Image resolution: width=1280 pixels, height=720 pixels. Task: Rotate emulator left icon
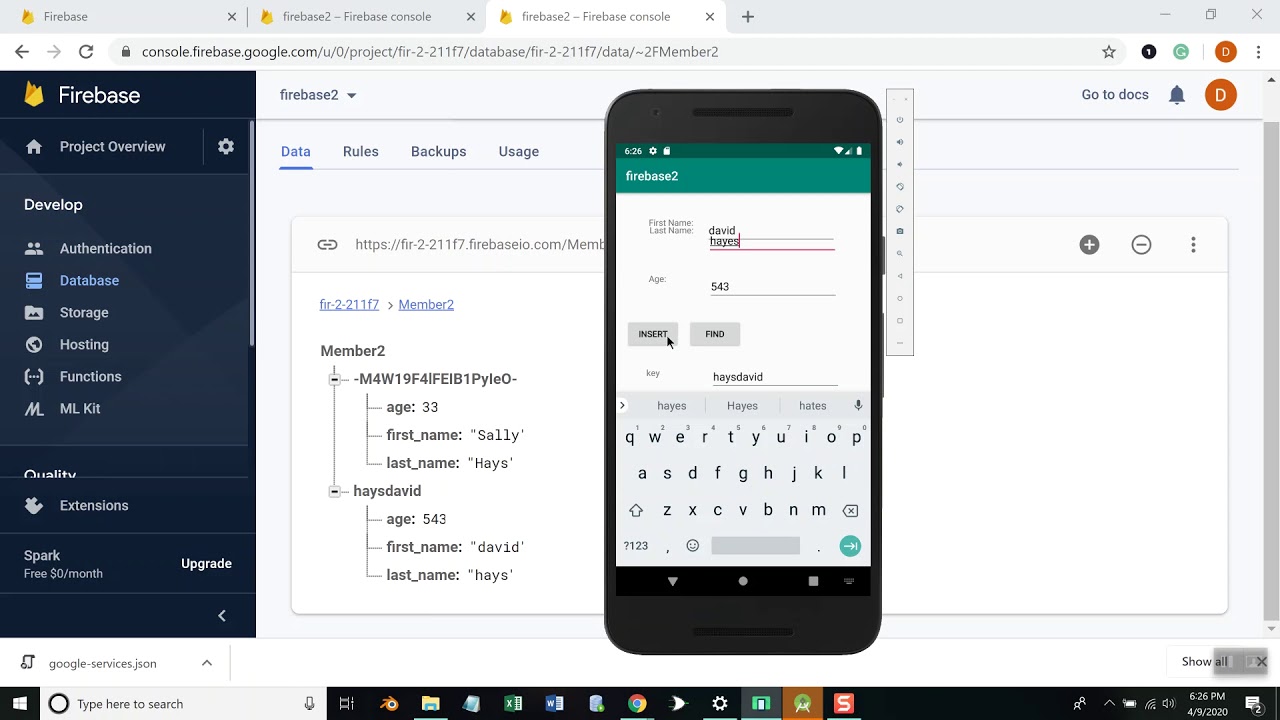point(900,187)
